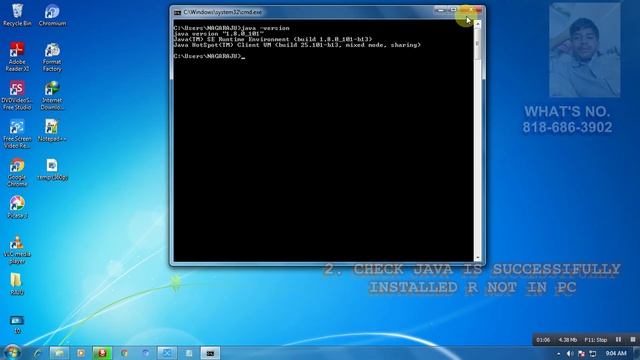Select the RAJU folder on desktop

[16, 284]
